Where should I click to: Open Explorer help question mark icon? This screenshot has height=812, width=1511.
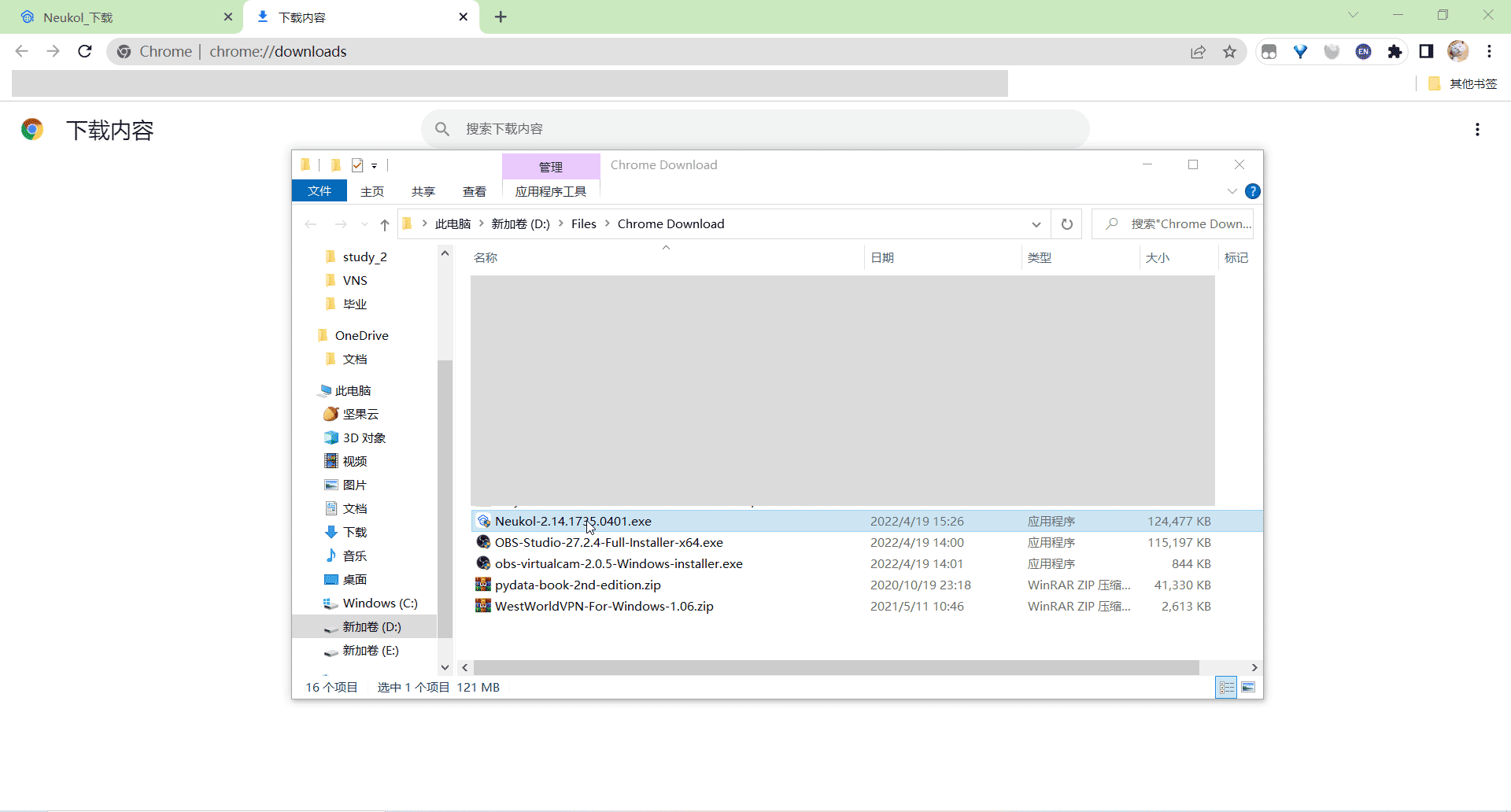[x=1253, y=191]
